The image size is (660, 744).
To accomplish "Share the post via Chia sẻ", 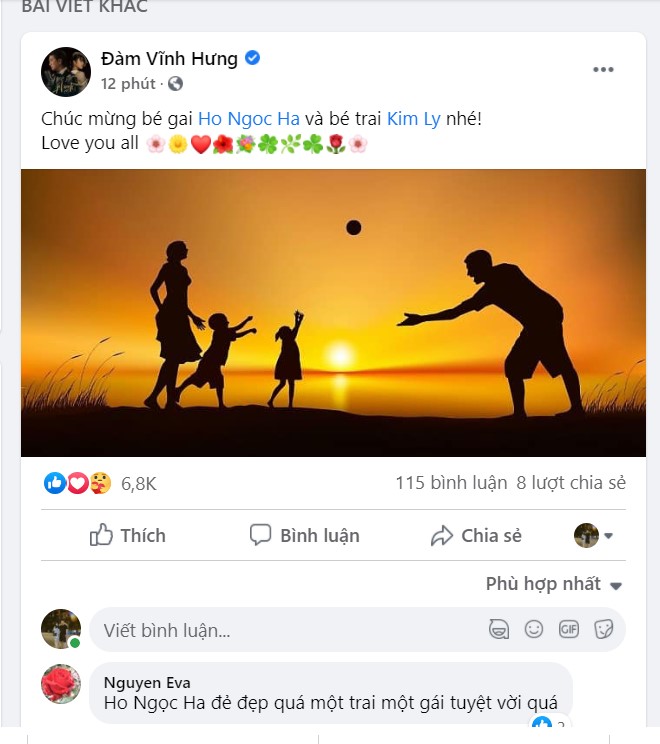I will pyautogui.click(x=476, y=536).
